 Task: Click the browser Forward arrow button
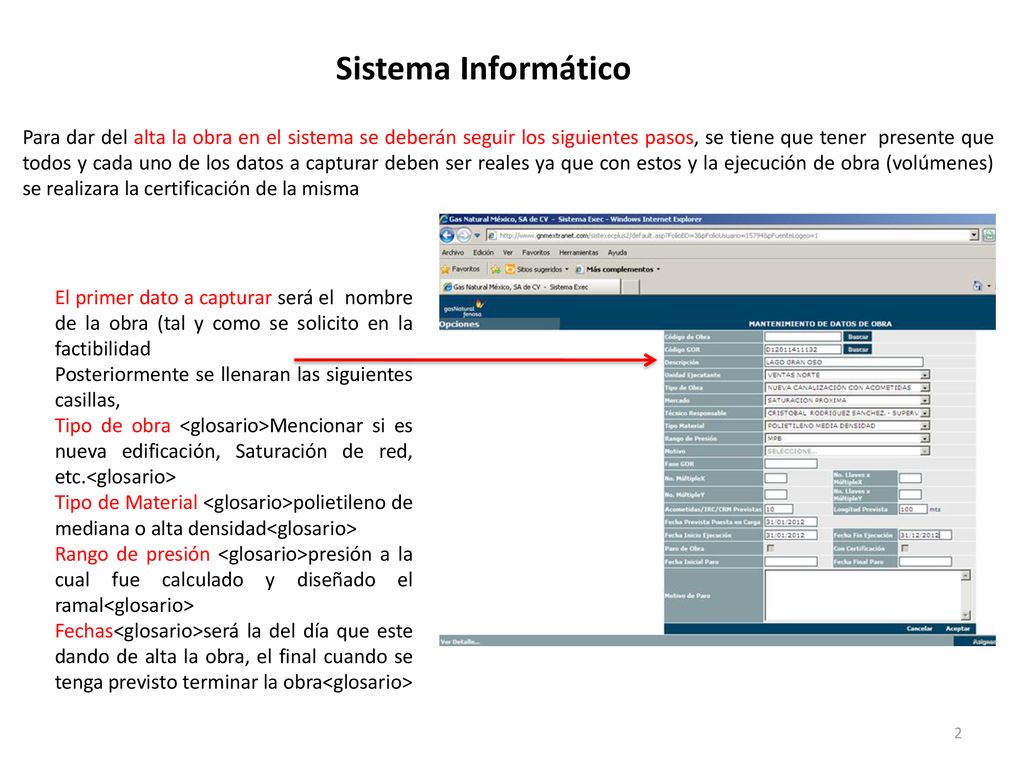464,235
